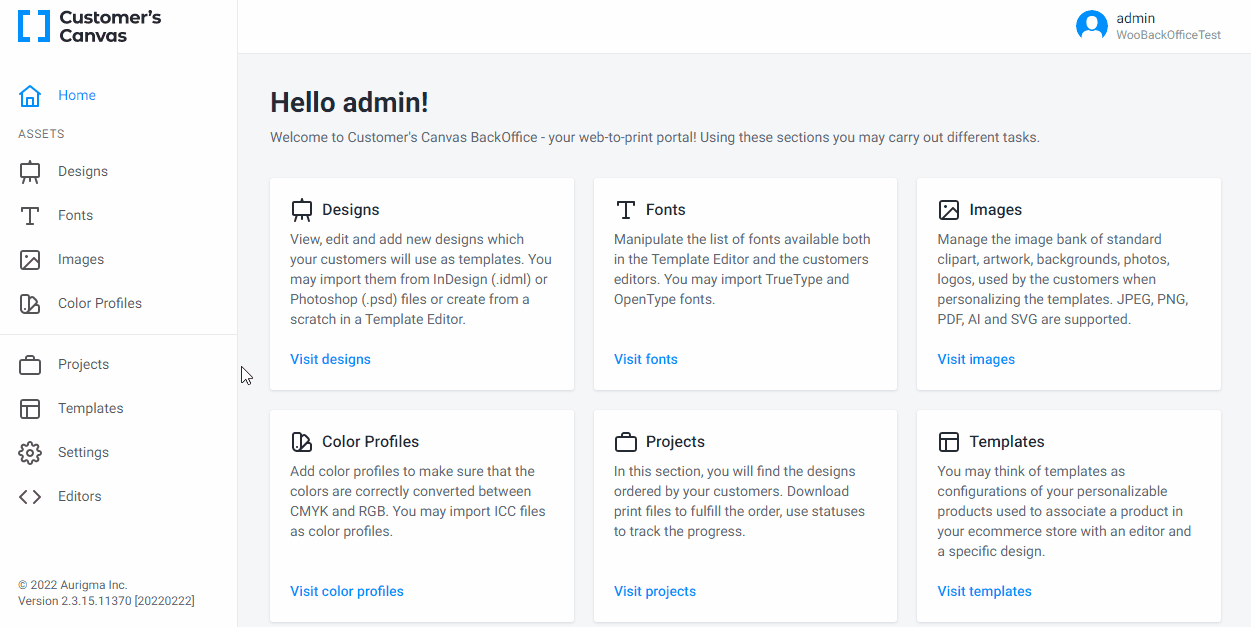Click the Customer's Canvas logo bracket icon
This screenshot has width=1251, height=627.
33,26
